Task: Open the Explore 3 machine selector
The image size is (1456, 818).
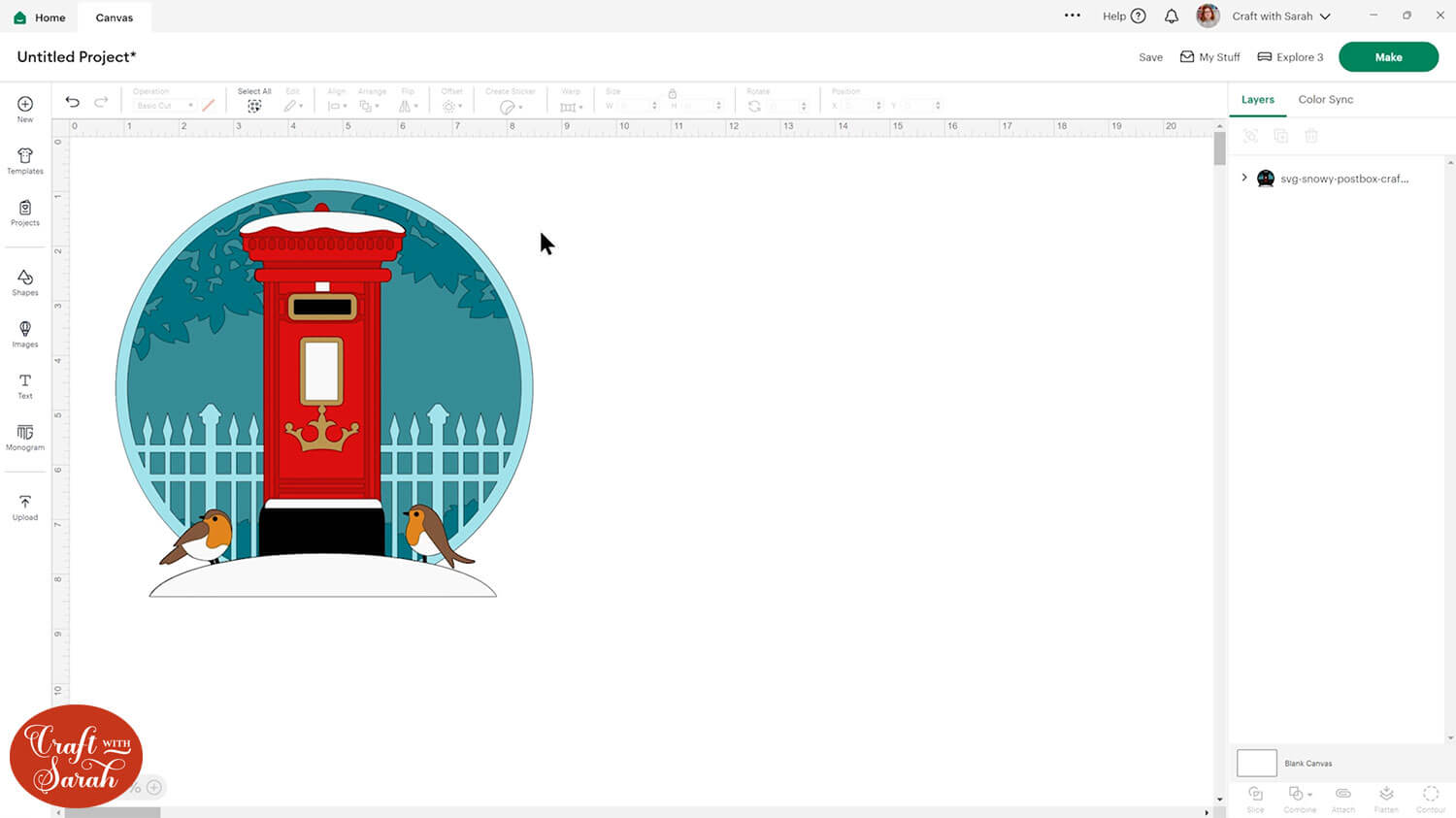Action: (1290, 57)
